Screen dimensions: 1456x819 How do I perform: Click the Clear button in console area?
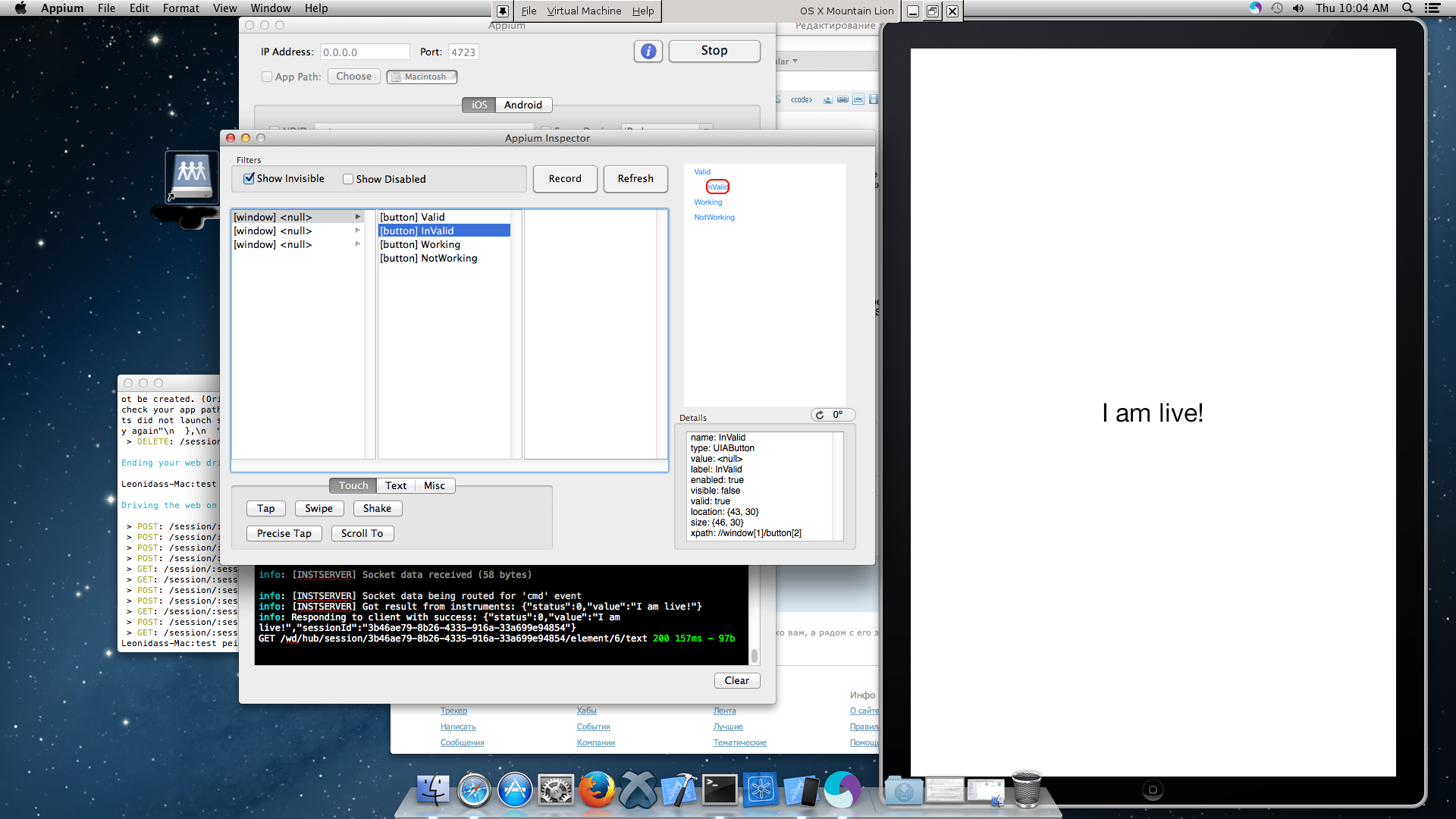coord(737,680)
